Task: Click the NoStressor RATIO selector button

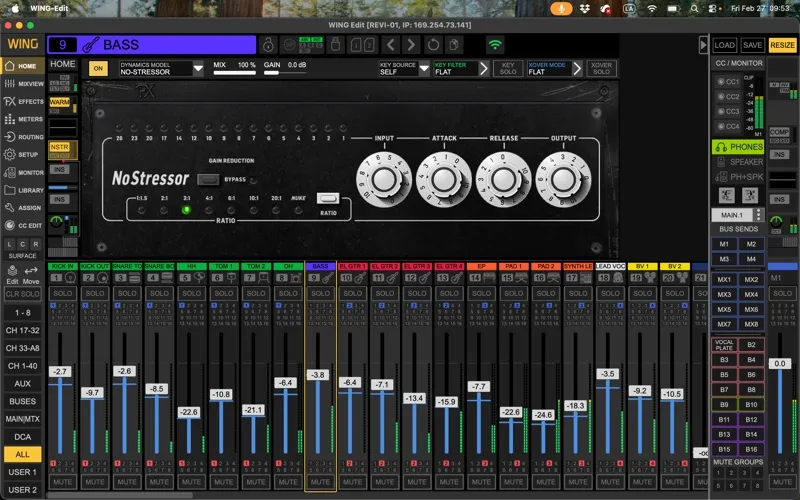Action: pyautogui.click(x=328, y=198)
